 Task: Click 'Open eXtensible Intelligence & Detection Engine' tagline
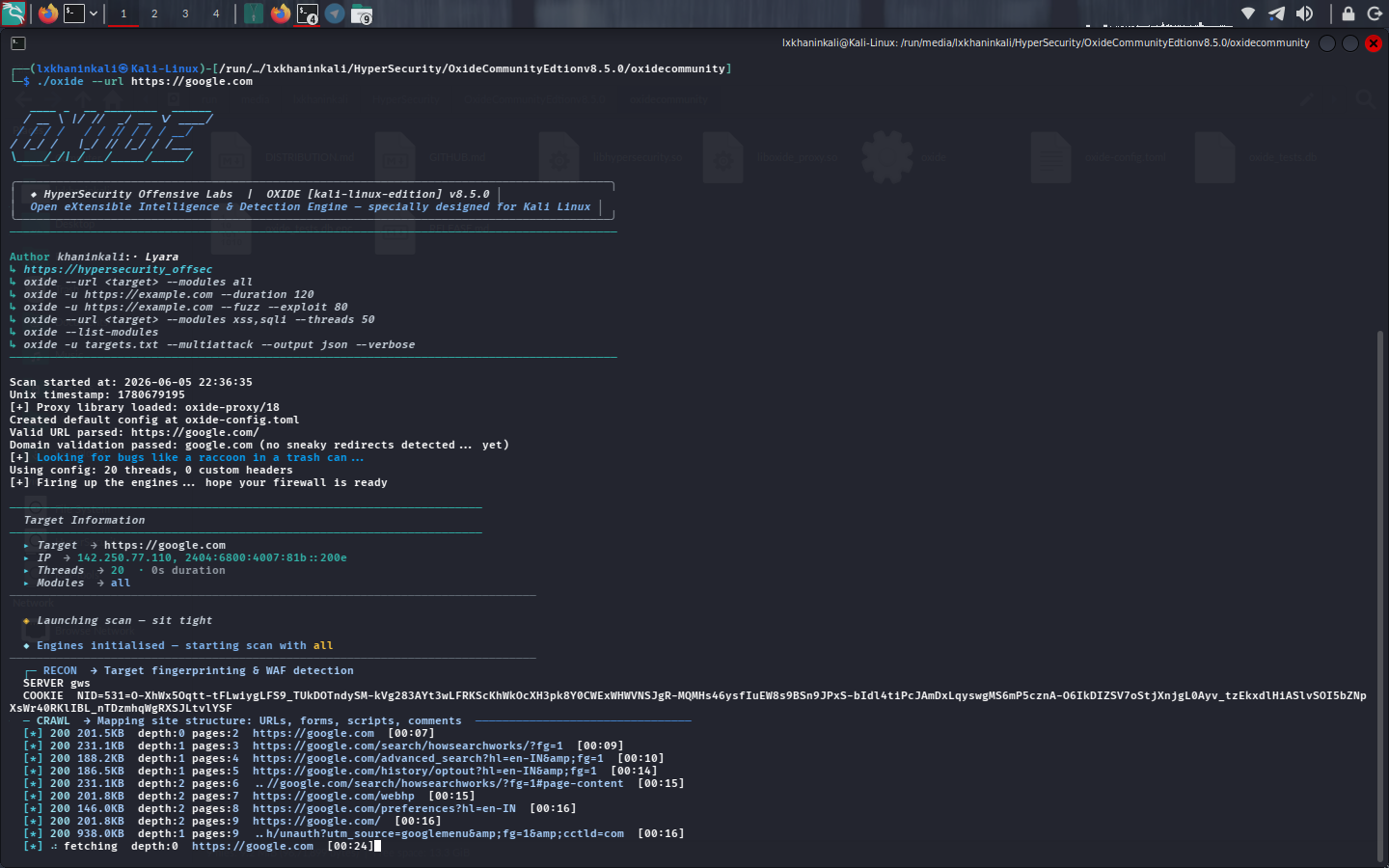pos(189,207)
